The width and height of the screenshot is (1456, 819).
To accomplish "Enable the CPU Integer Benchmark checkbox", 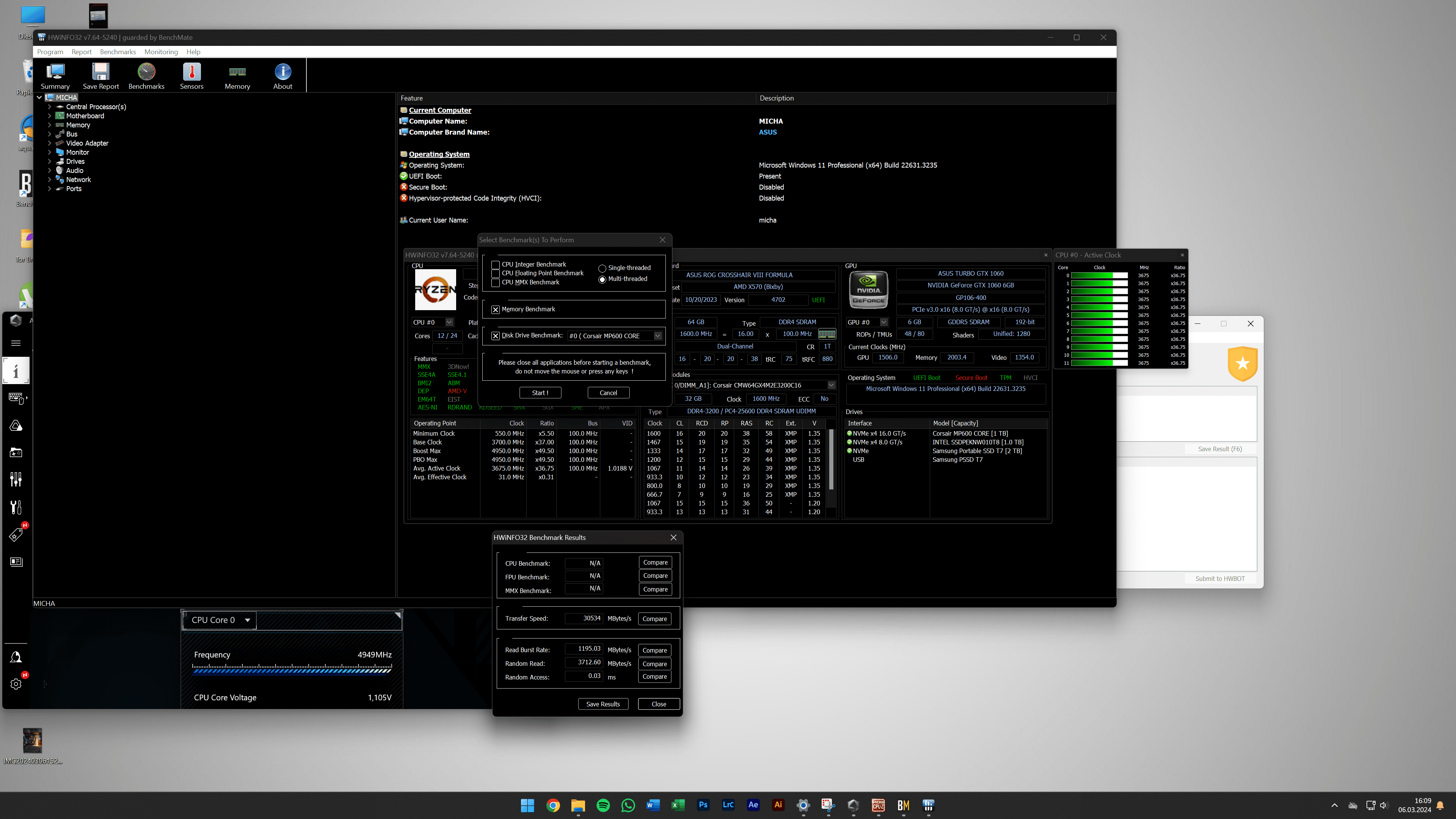I will click(496, 265).
